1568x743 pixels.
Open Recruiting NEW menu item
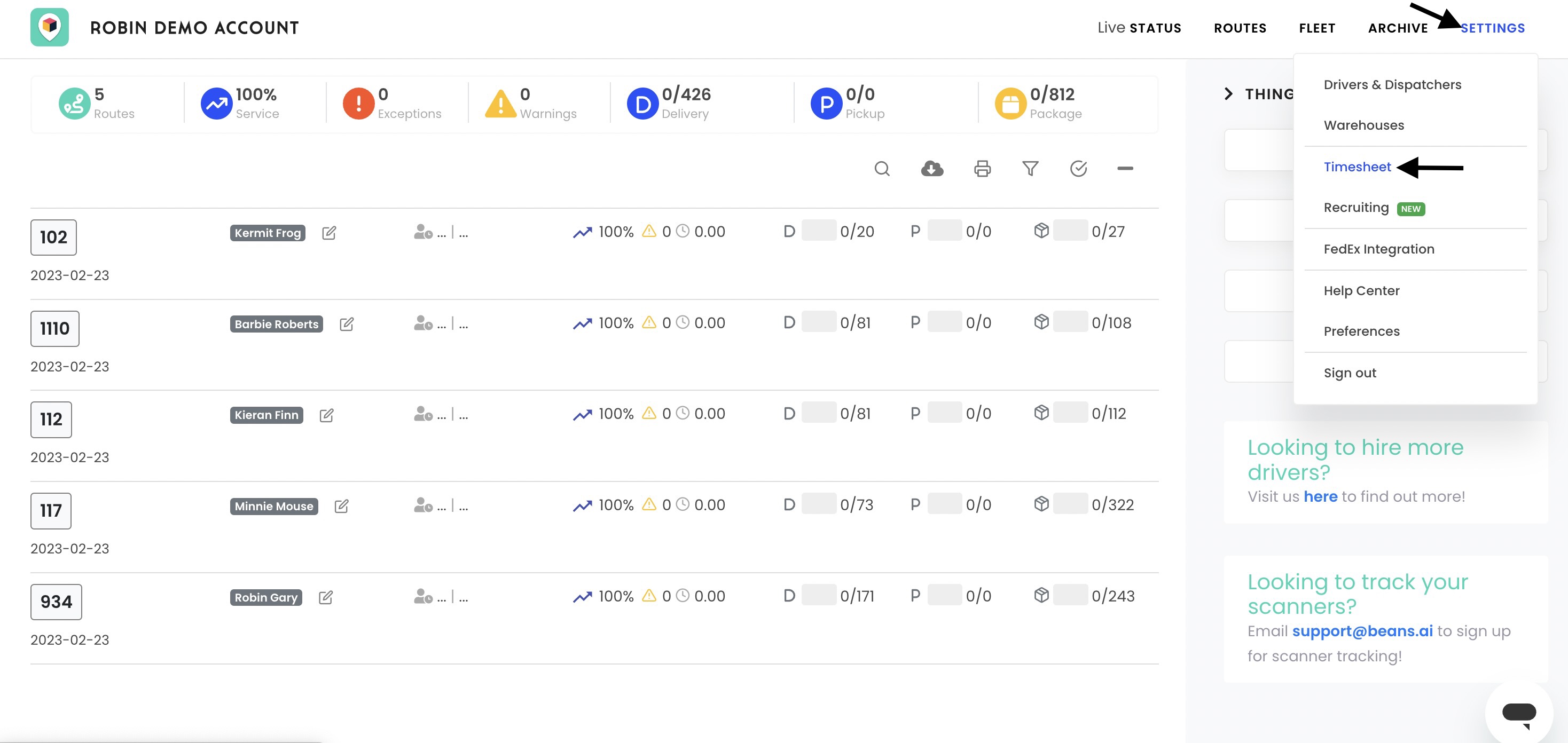(1374, 208)
